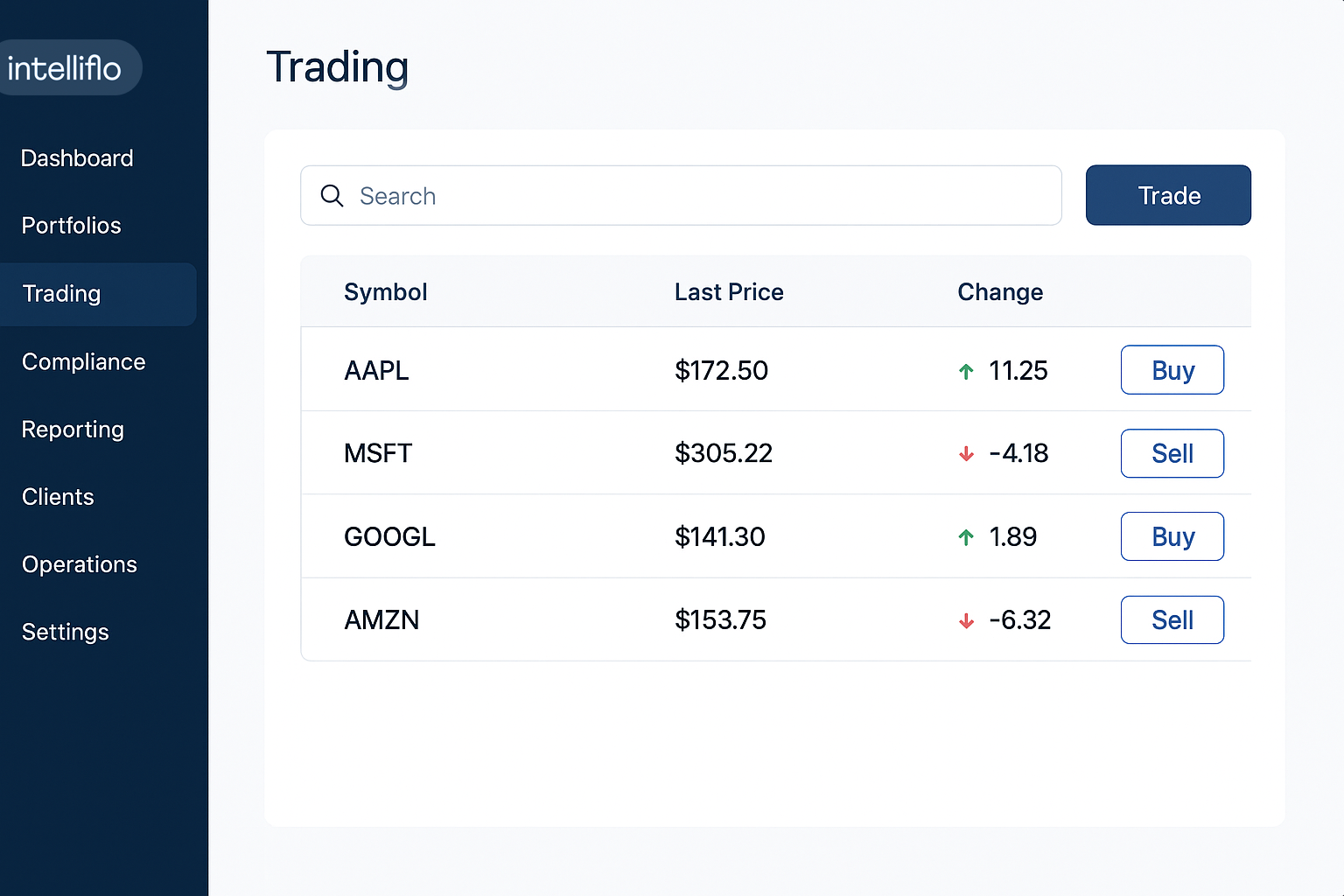Open the Dashboard page

coord(77,158)
